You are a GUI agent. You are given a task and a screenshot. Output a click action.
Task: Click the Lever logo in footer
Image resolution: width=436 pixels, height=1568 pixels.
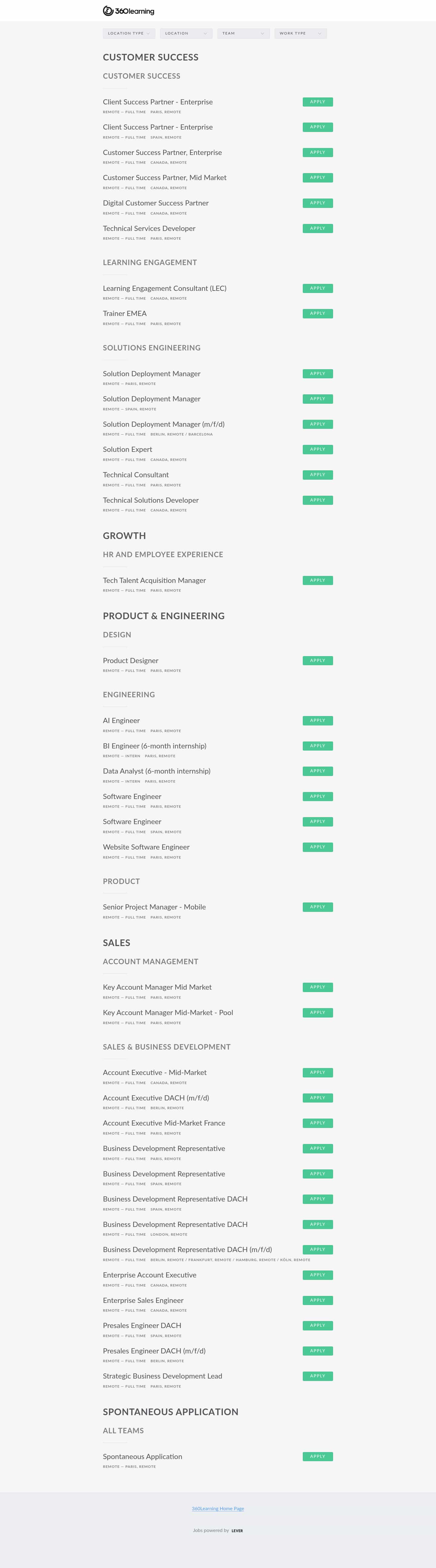tap(237, 1530)
